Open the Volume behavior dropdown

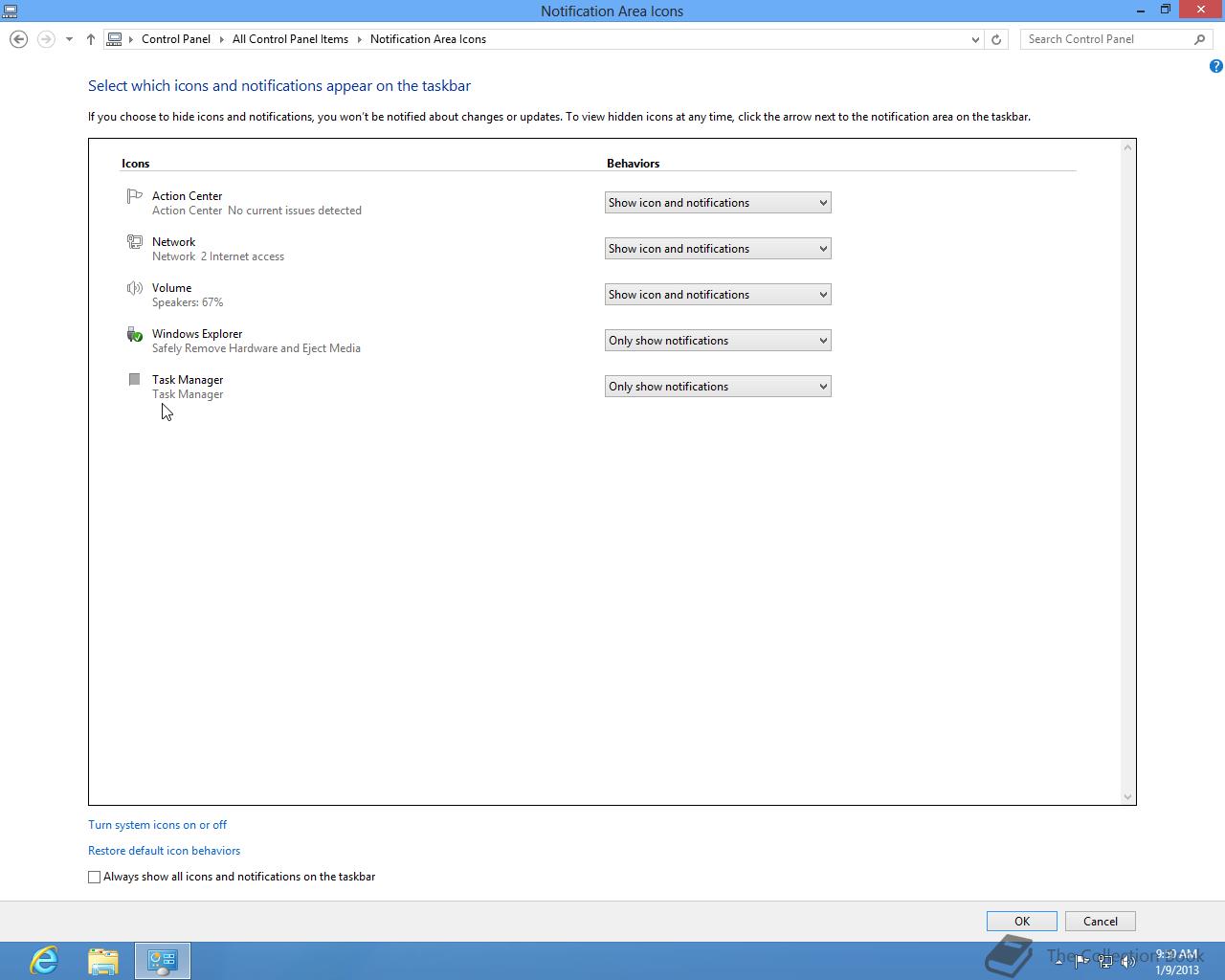pos(718,295)
